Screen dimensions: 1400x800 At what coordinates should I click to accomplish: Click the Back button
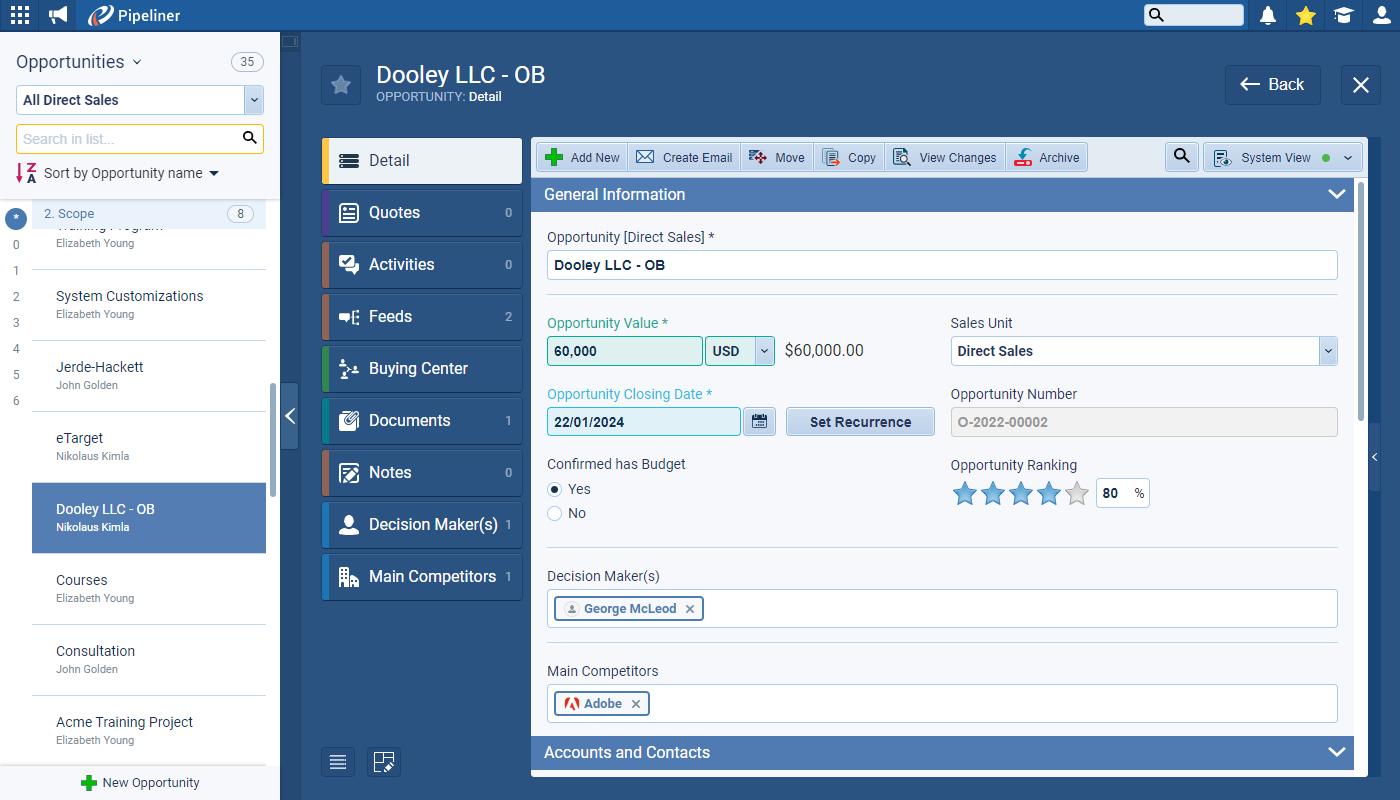point(1272,85)
